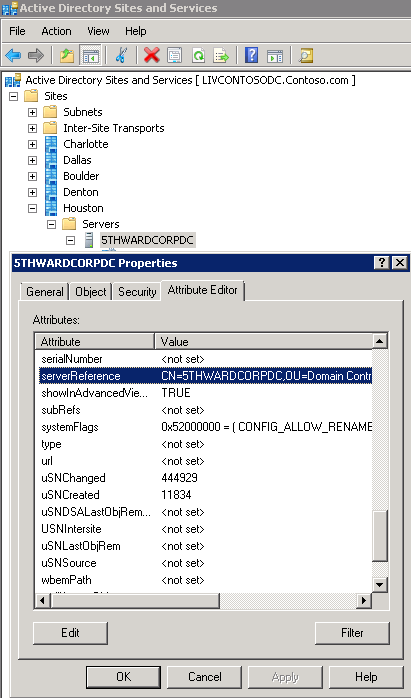
Task: Click the Forward arrow toolbar icon
Action: tap(36, 56)
